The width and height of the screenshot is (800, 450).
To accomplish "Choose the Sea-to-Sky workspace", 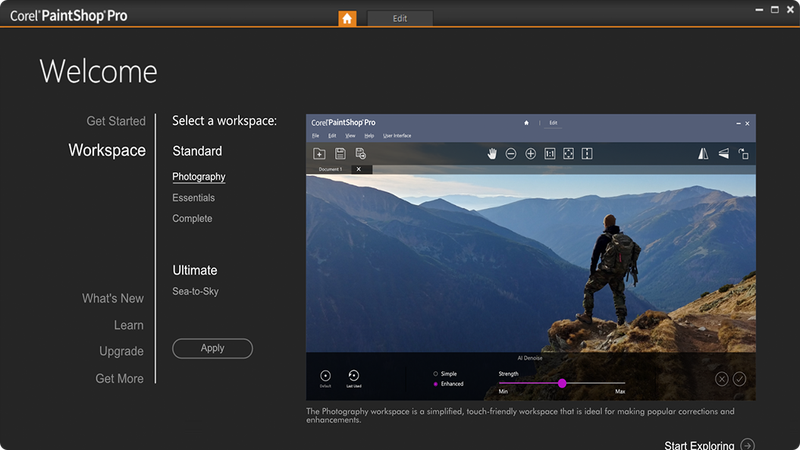I will pos(195,291).
